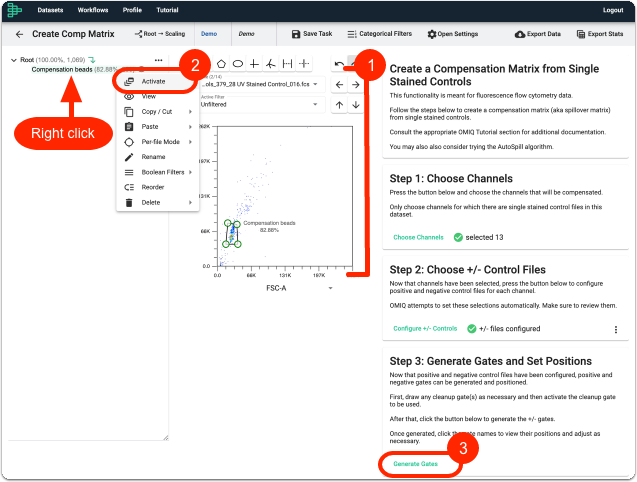Open the Tutorial menu in top bar
This screenshot has height=482, width=637.
[167, 10]
